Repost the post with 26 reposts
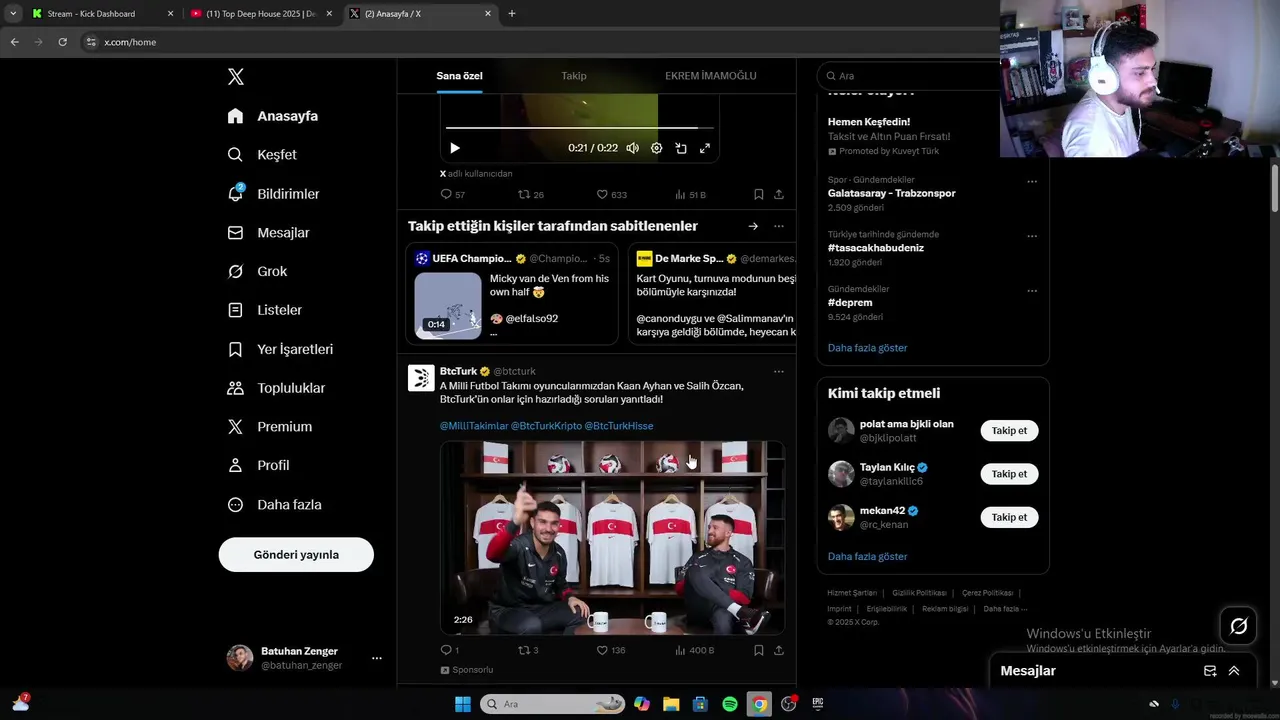1280x720 pixels. tap(531, 194)
